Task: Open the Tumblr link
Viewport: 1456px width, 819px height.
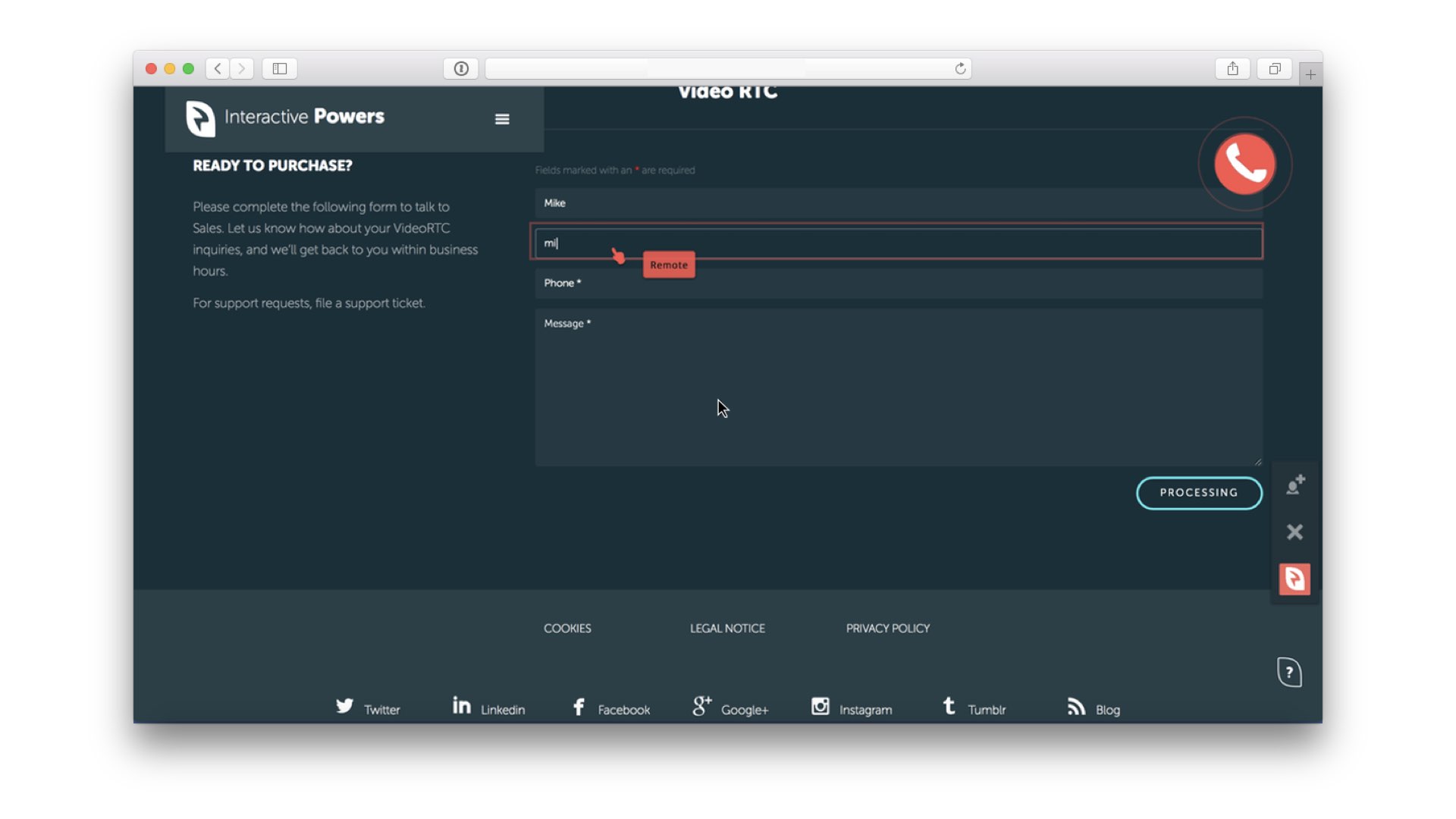Action: pyautogui.click(x=974, y=708)
